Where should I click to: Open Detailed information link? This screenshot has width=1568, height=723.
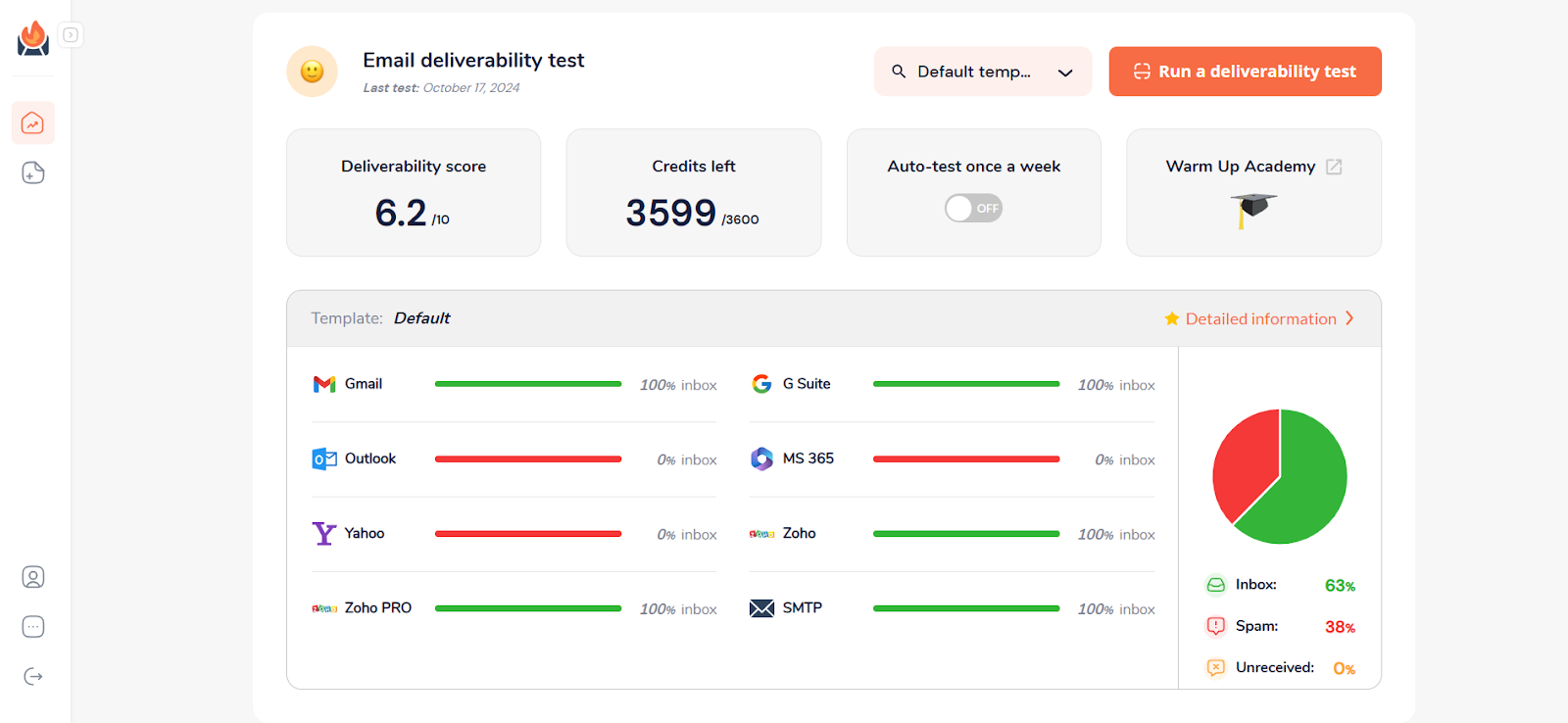coord(1260,318)
